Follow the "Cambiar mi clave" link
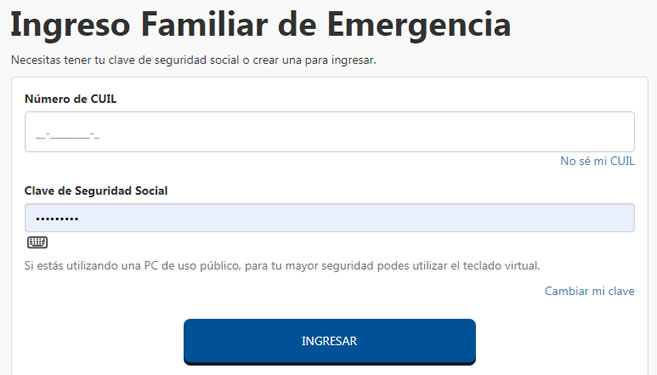 point(589,291)
